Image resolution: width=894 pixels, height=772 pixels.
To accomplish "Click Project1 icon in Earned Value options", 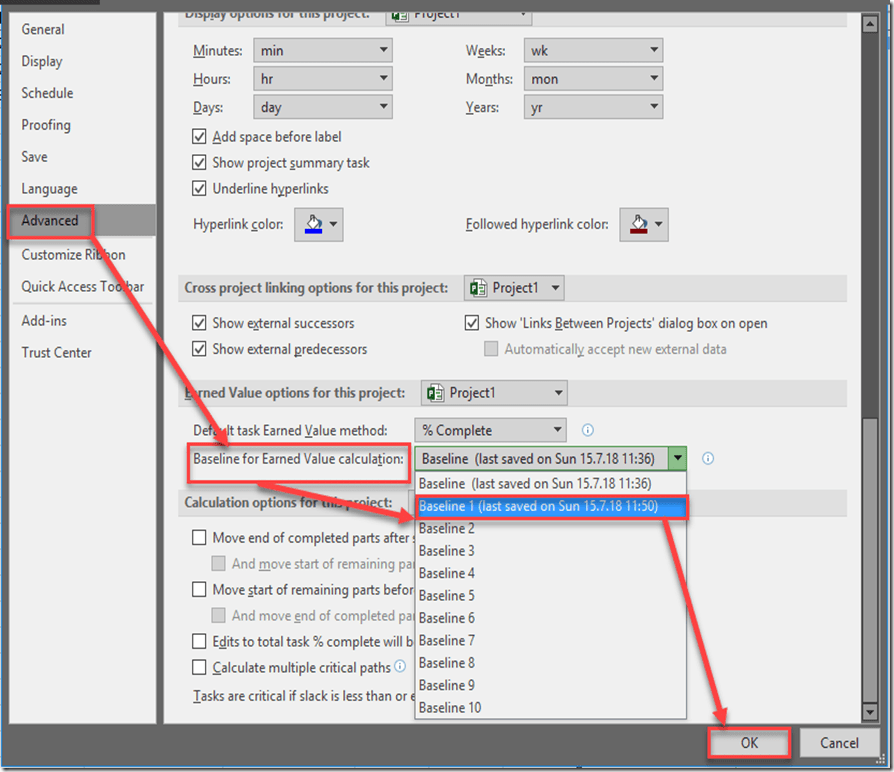I will click(436, 393).
